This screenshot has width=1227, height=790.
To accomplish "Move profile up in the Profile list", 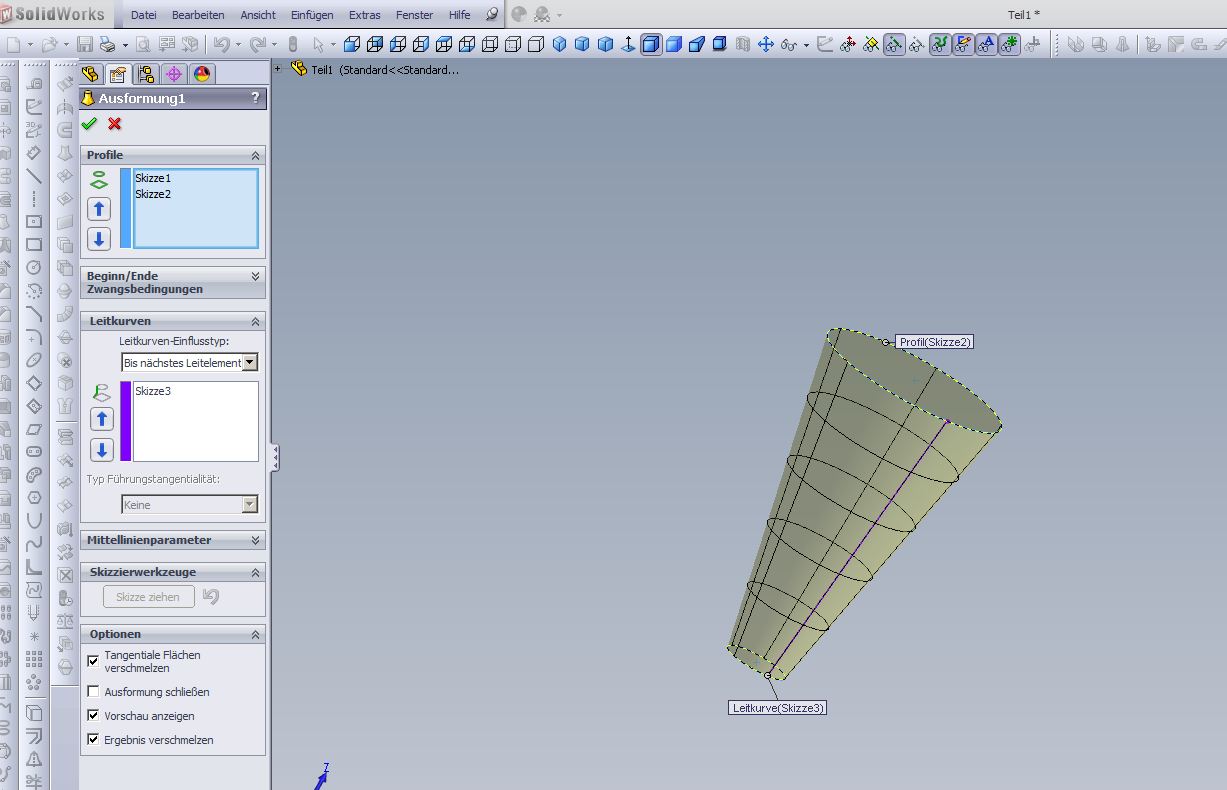I will pyautogui.click(x=98, y=209).
